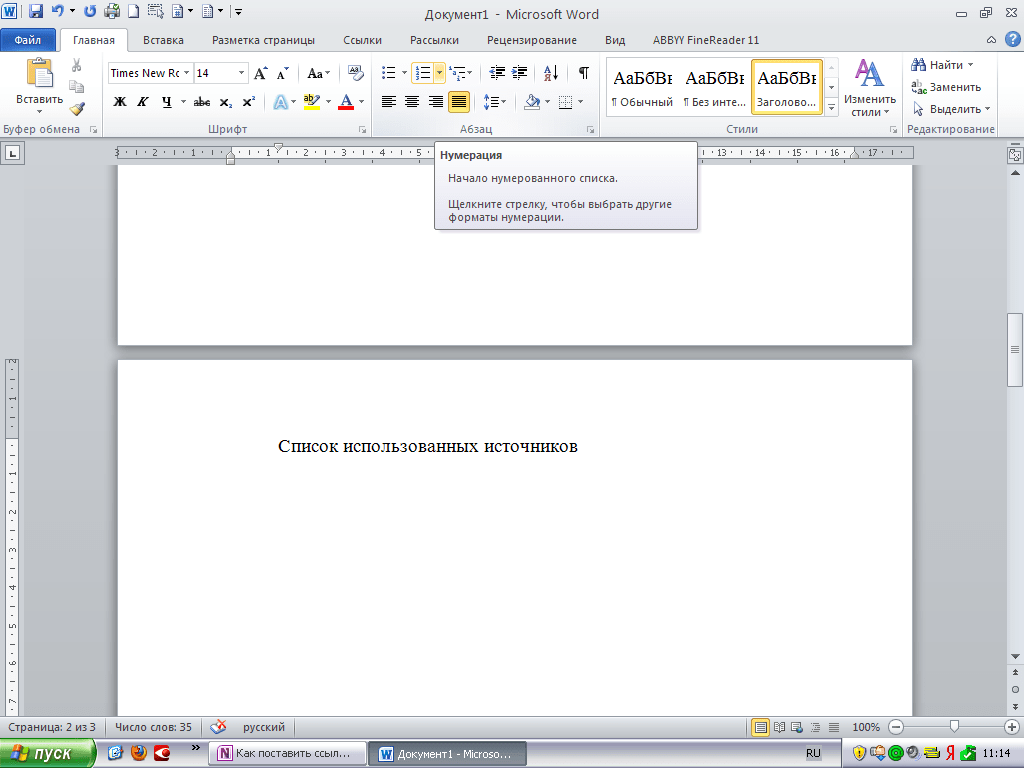The image size is (1024, 768).
Task: Click the red font color swatch
Action: pos(346,102)
